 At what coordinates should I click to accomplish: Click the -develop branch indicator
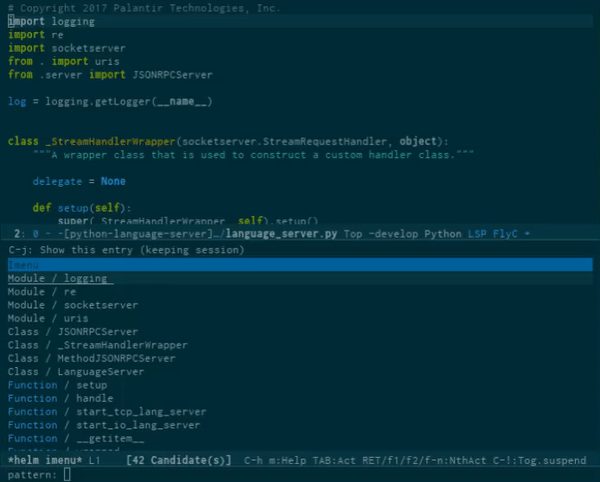393,234
